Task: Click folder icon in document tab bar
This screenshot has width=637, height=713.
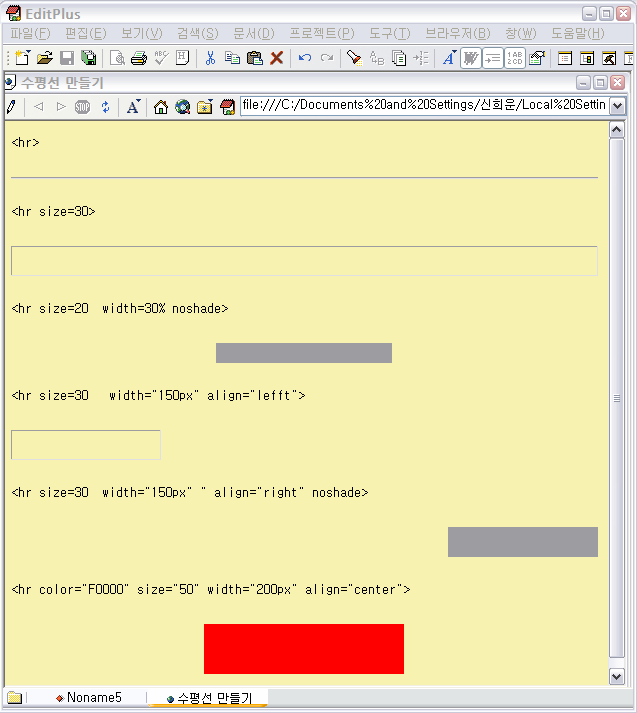Action: [15, 698]
